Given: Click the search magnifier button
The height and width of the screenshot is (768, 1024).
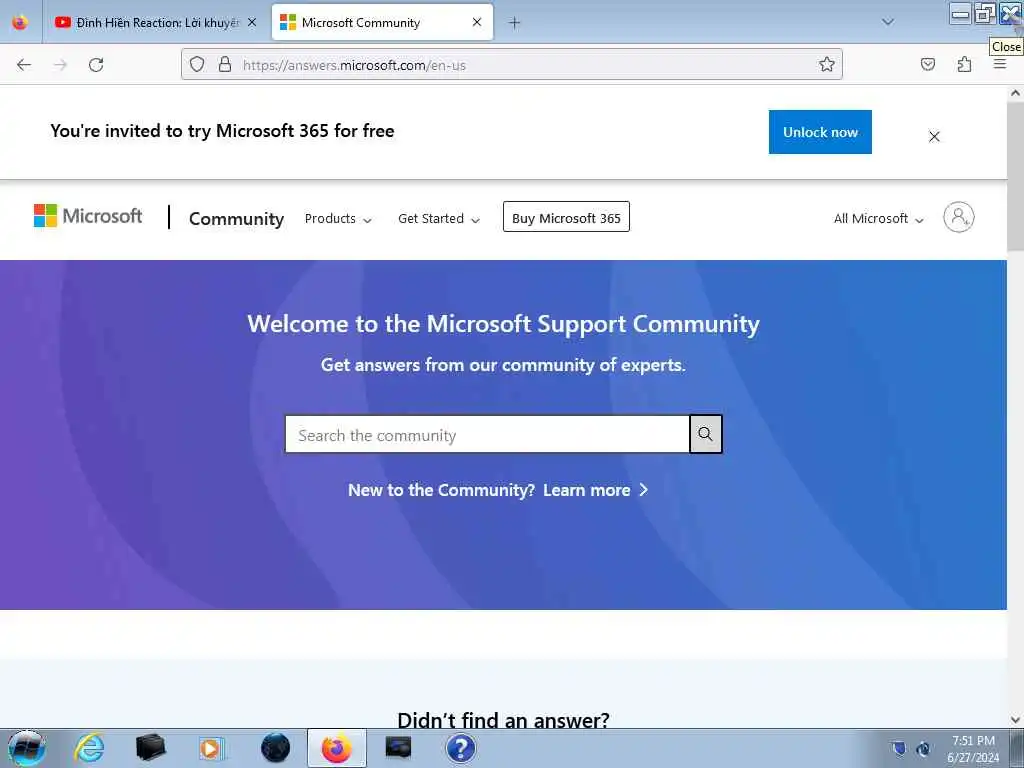Looking at the screenshot, I should click(706, 434).
